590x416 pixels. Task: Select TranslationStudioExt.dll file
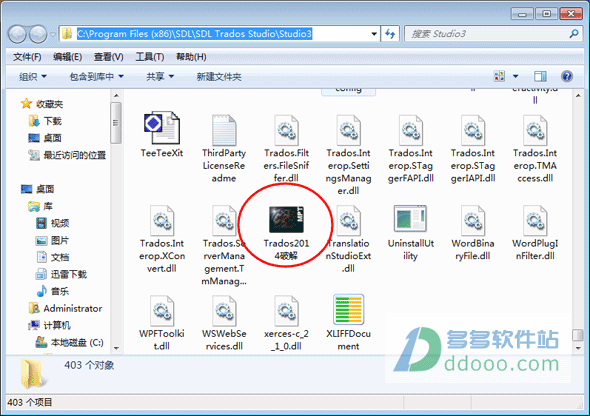348,239
